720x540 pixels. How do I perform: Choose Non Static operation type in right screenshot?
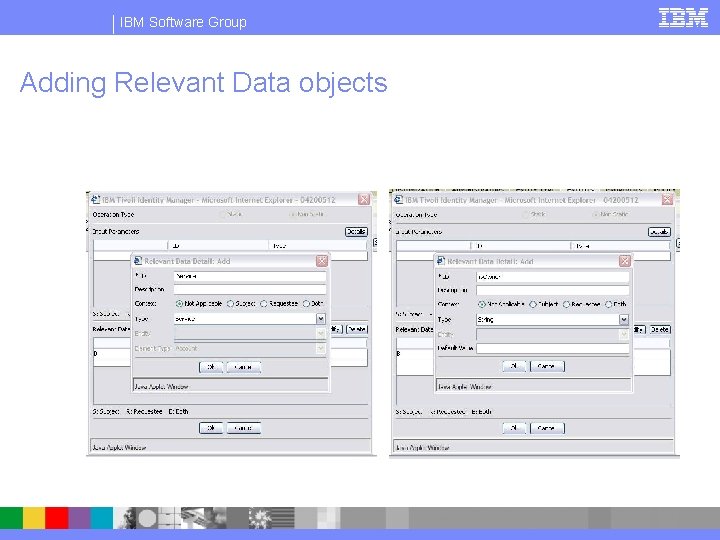tap(596, 214)
